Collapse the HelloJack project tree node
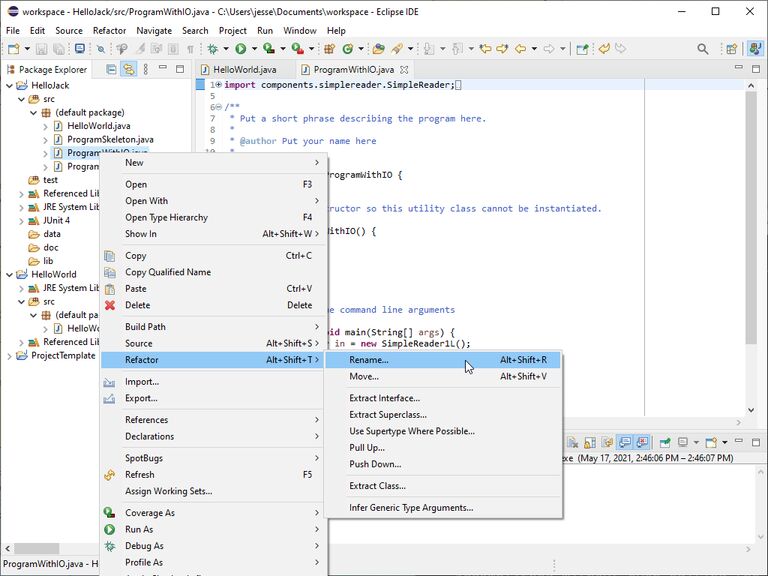Screen dimensions: 768x576 [9, 86]
